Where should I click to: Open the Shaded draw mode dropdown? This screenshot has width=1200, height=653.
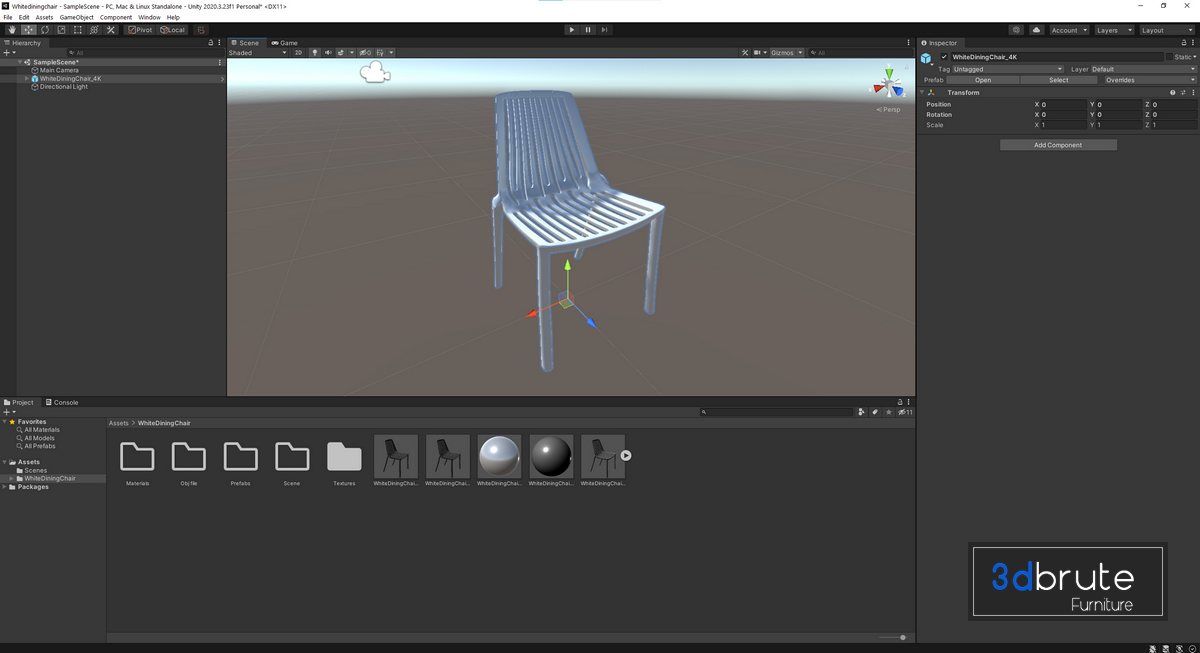tap(257, 53)
